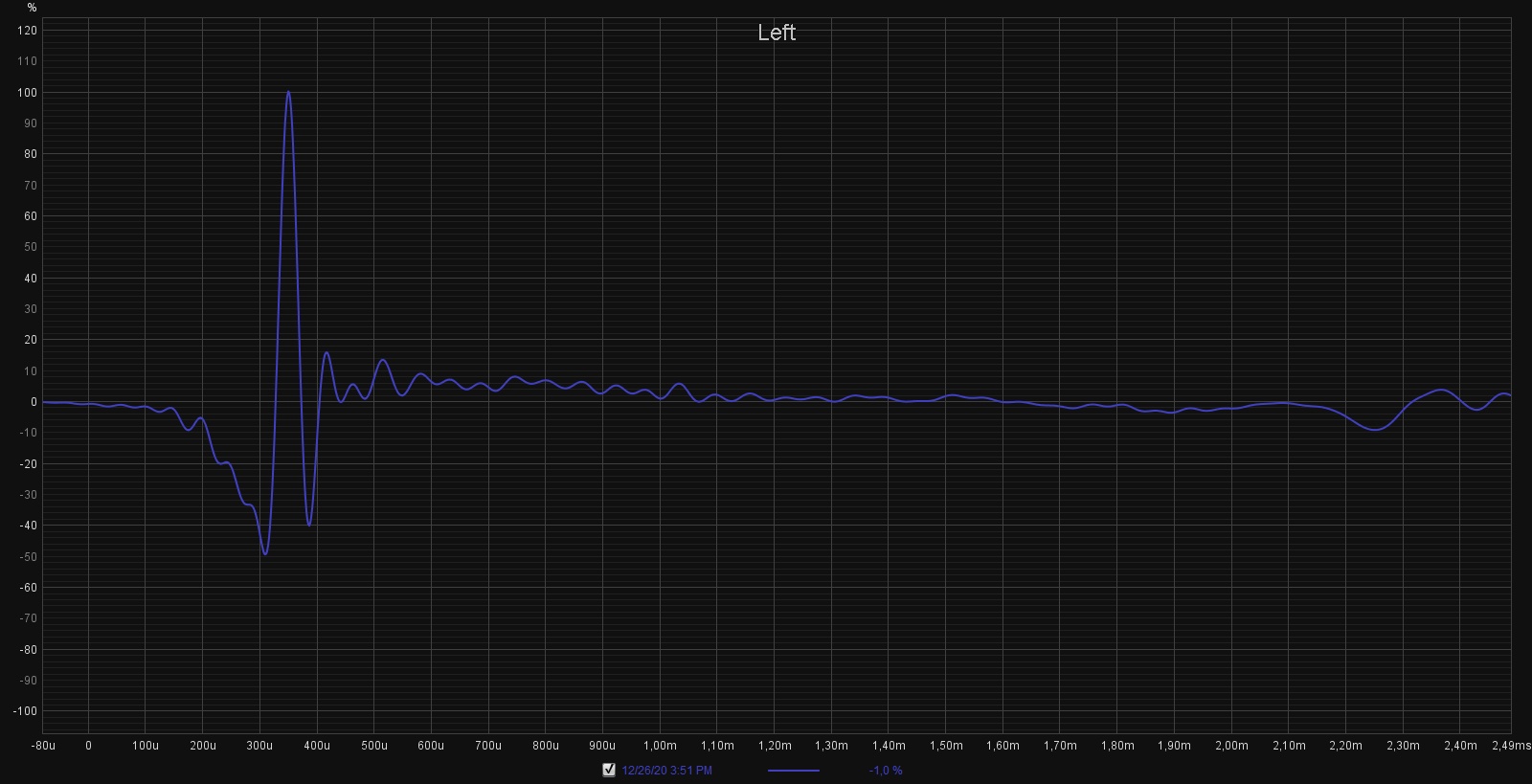Click the -80u label at the axis start
This screenshot has height=784, width=1532.
[x=43, y=746]
